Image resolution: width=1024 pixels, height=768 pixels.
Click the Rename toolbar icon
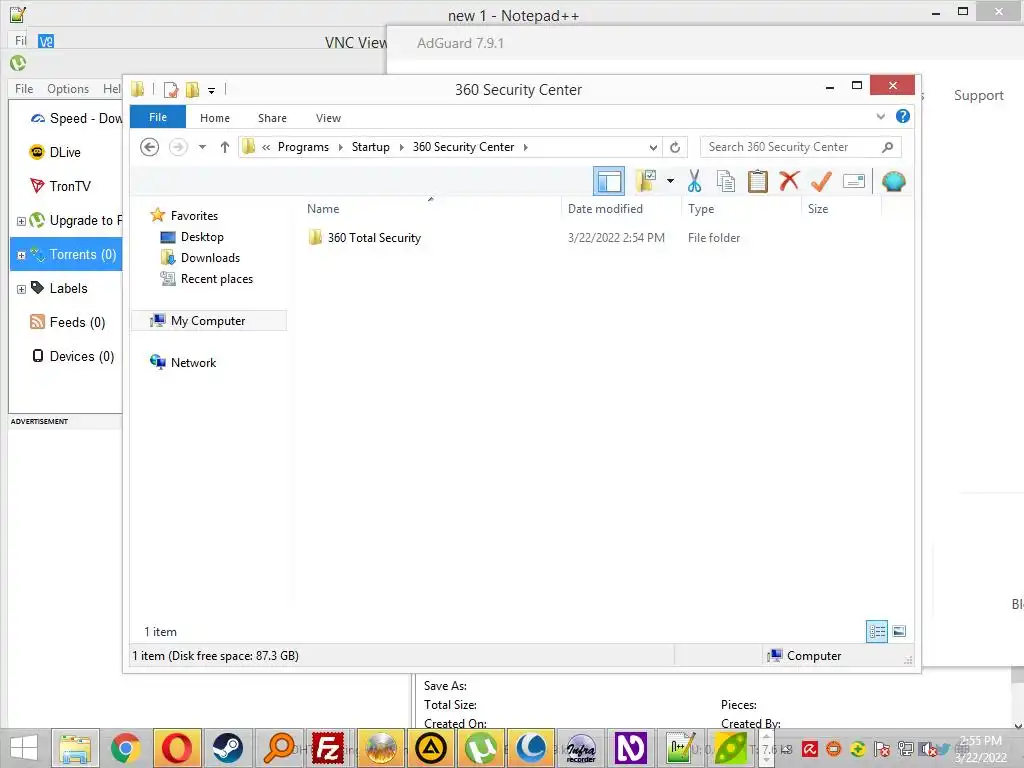point(854,181)
